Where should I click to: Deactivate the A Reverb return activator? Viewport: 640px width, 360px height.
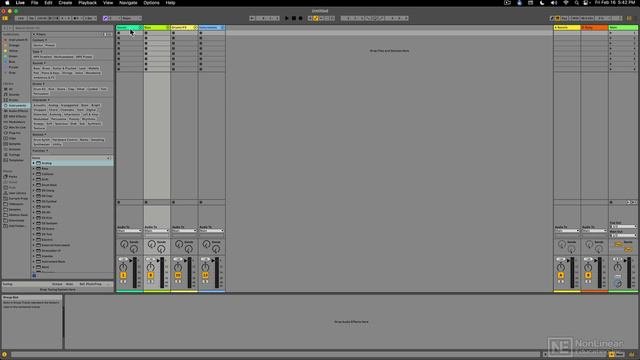click(561, 276)
